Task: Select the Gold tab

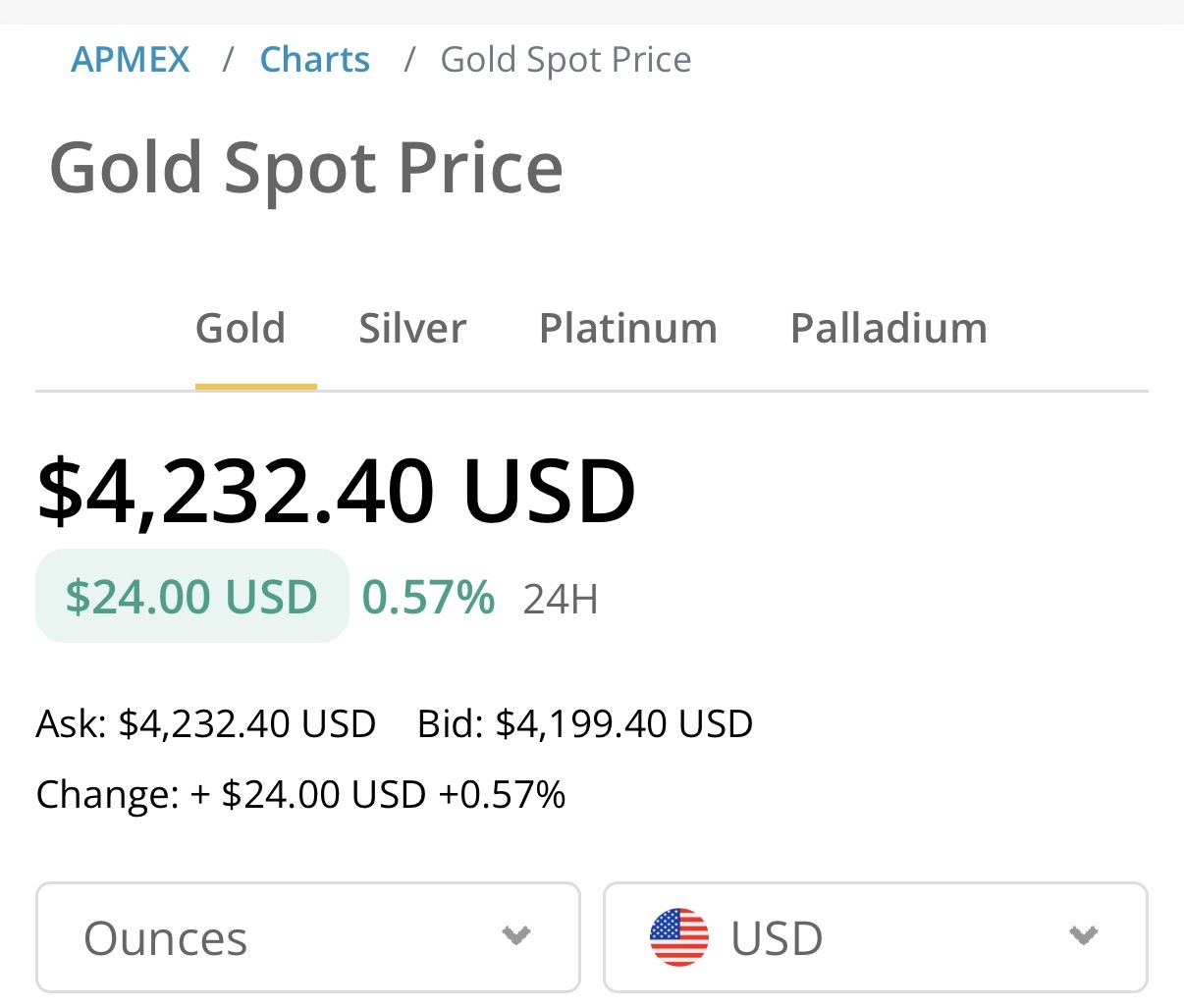Action: tap(241, 329)
